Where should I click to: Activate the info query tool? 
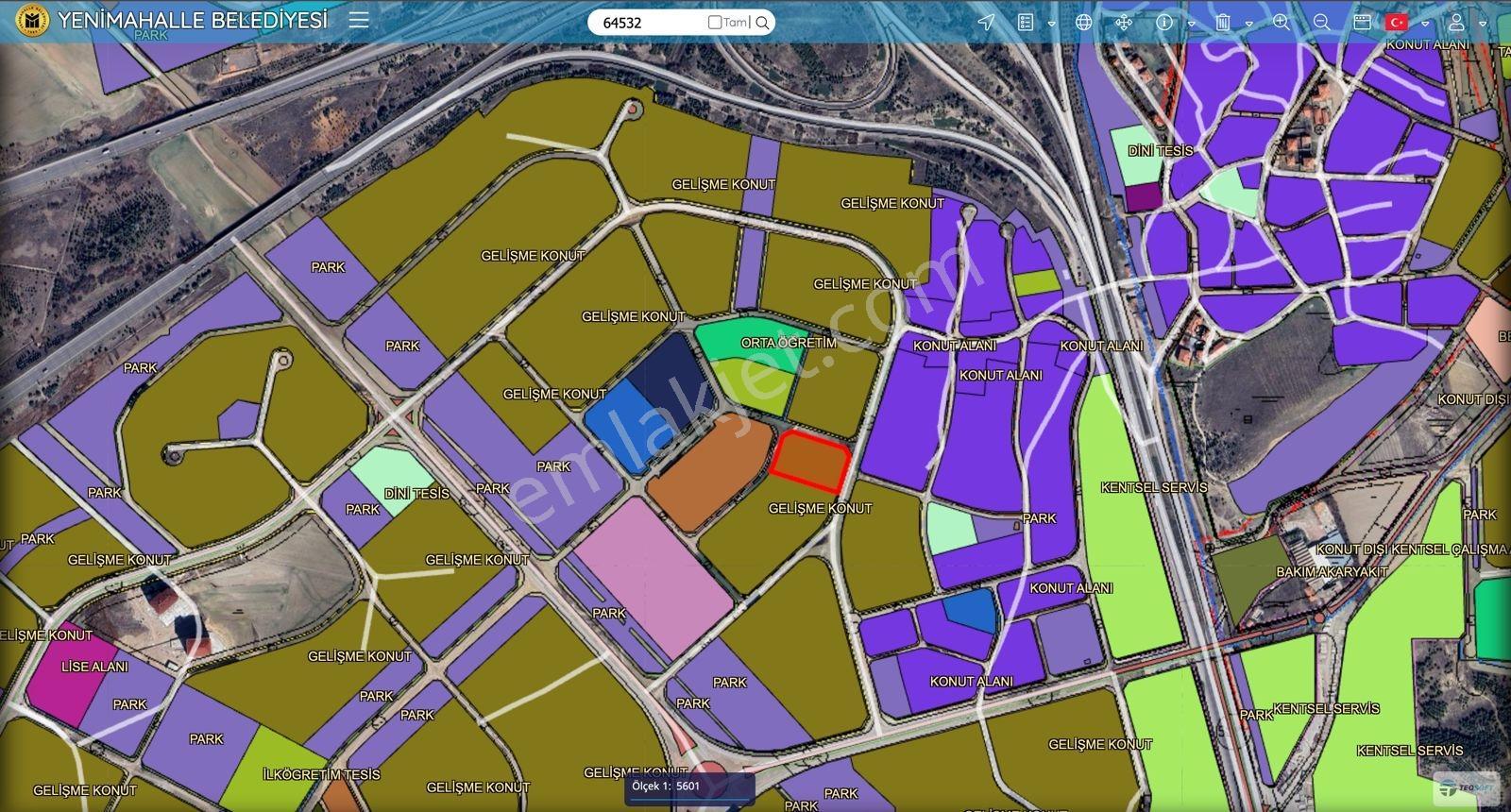[1164, 22]
